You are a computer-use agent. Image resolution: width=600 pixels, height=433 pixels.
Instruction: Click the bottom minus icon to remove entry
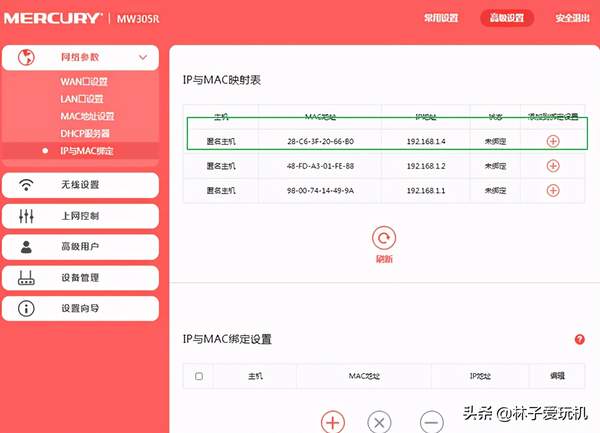(x=431, y=422)
